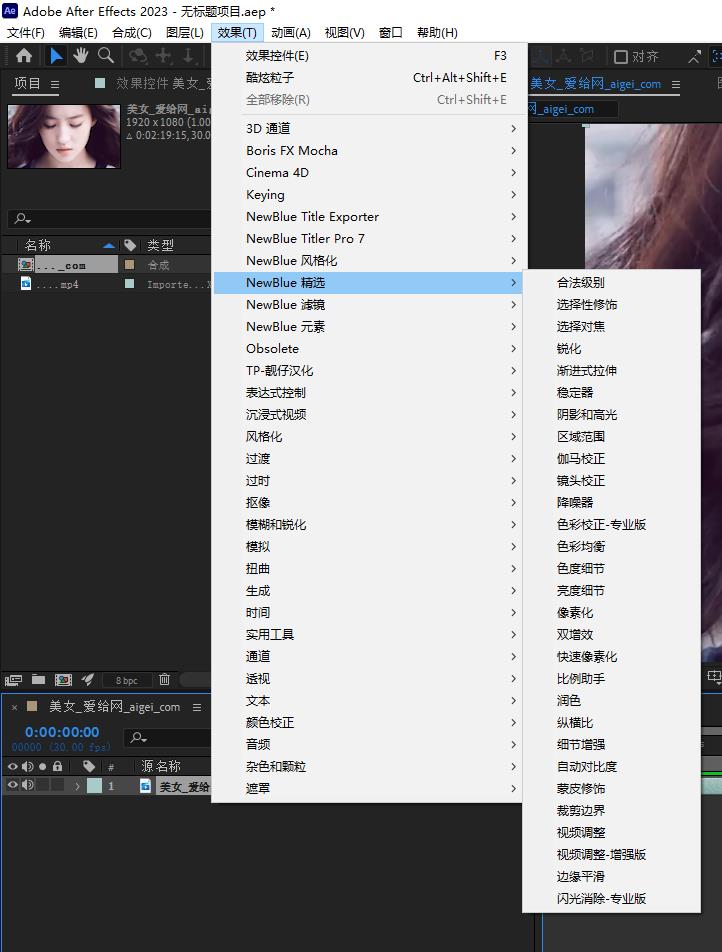Image resolution: width=722 pixels, height=952 pixels.
Task: Click the Interpret Footage icon
Action: 13,680
